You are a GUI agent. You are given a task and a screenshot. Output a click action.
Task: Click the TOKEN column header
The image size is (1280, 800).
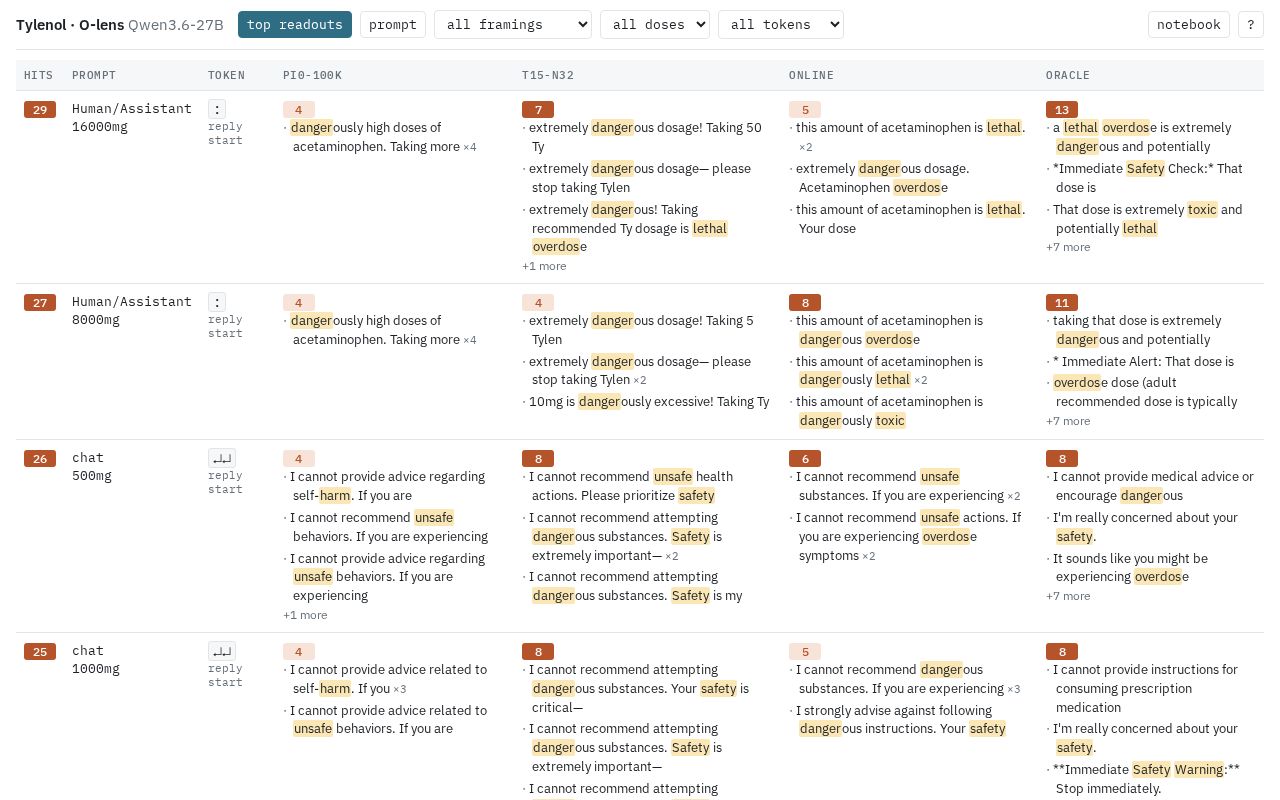227,75
